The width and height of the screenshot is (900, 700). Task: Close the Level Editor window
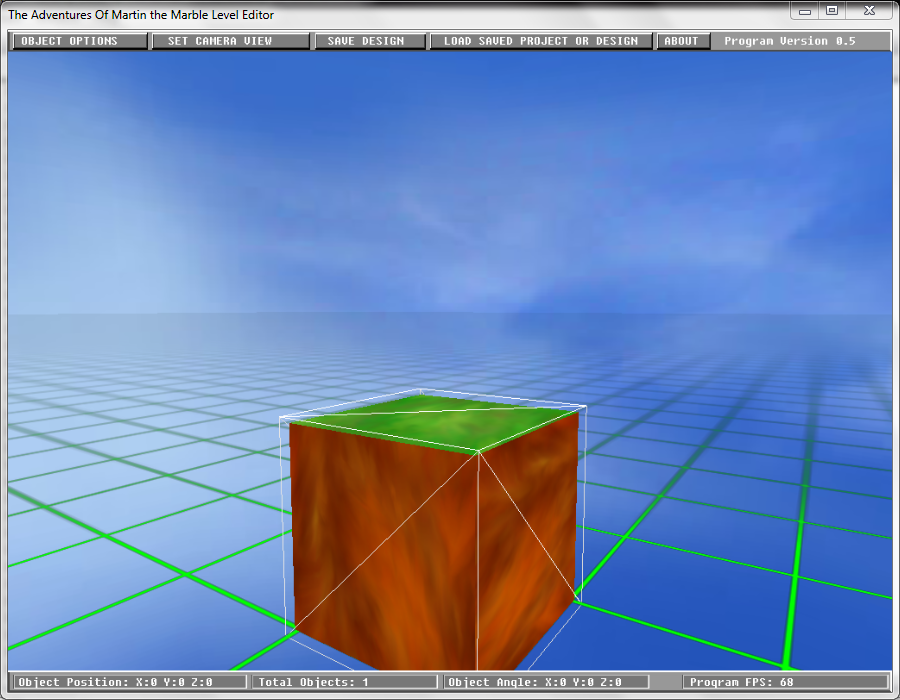(869, 11)
